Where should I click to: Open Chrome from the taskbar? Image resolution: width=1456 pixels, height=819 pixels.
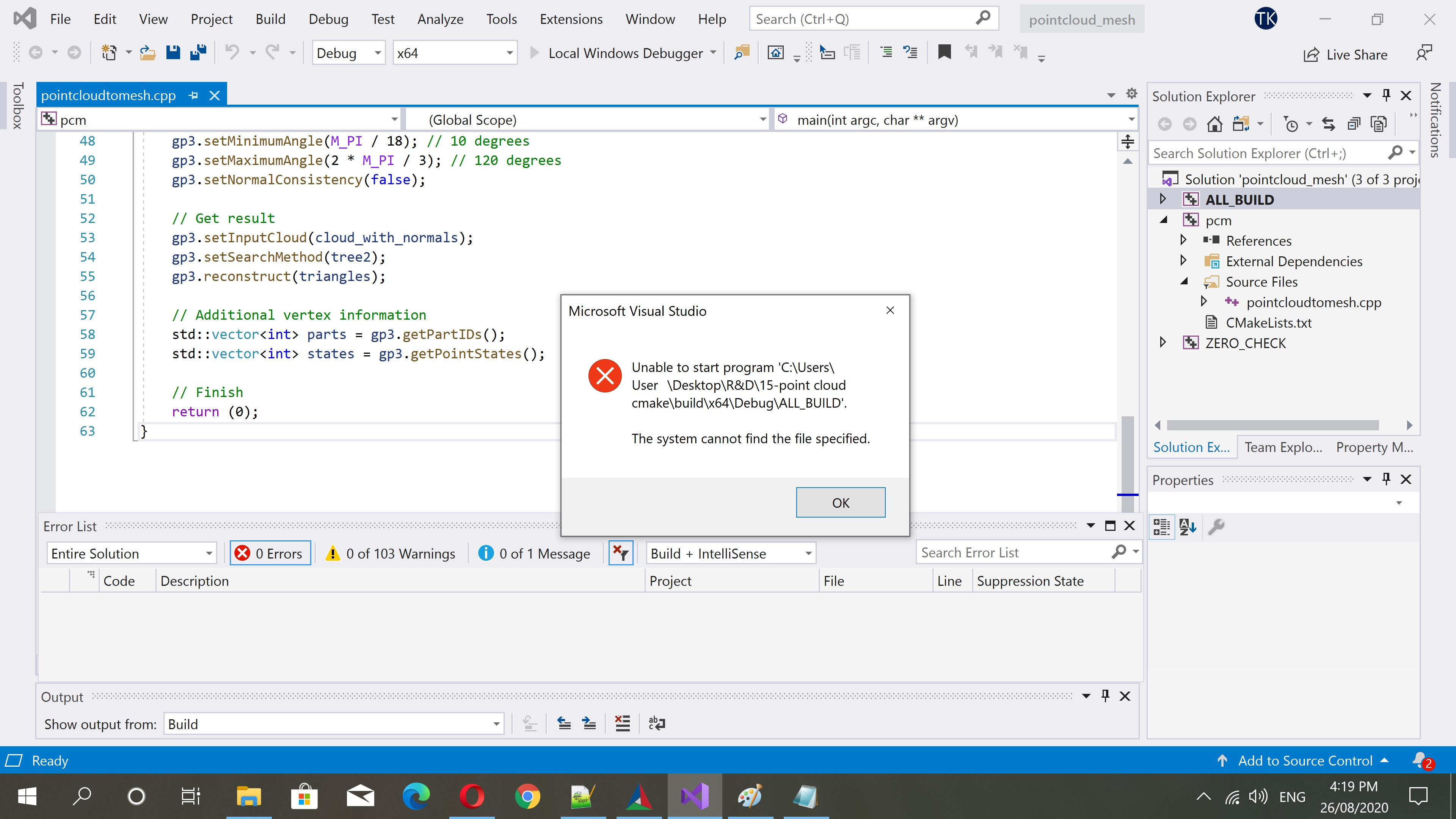coord(527,797)
